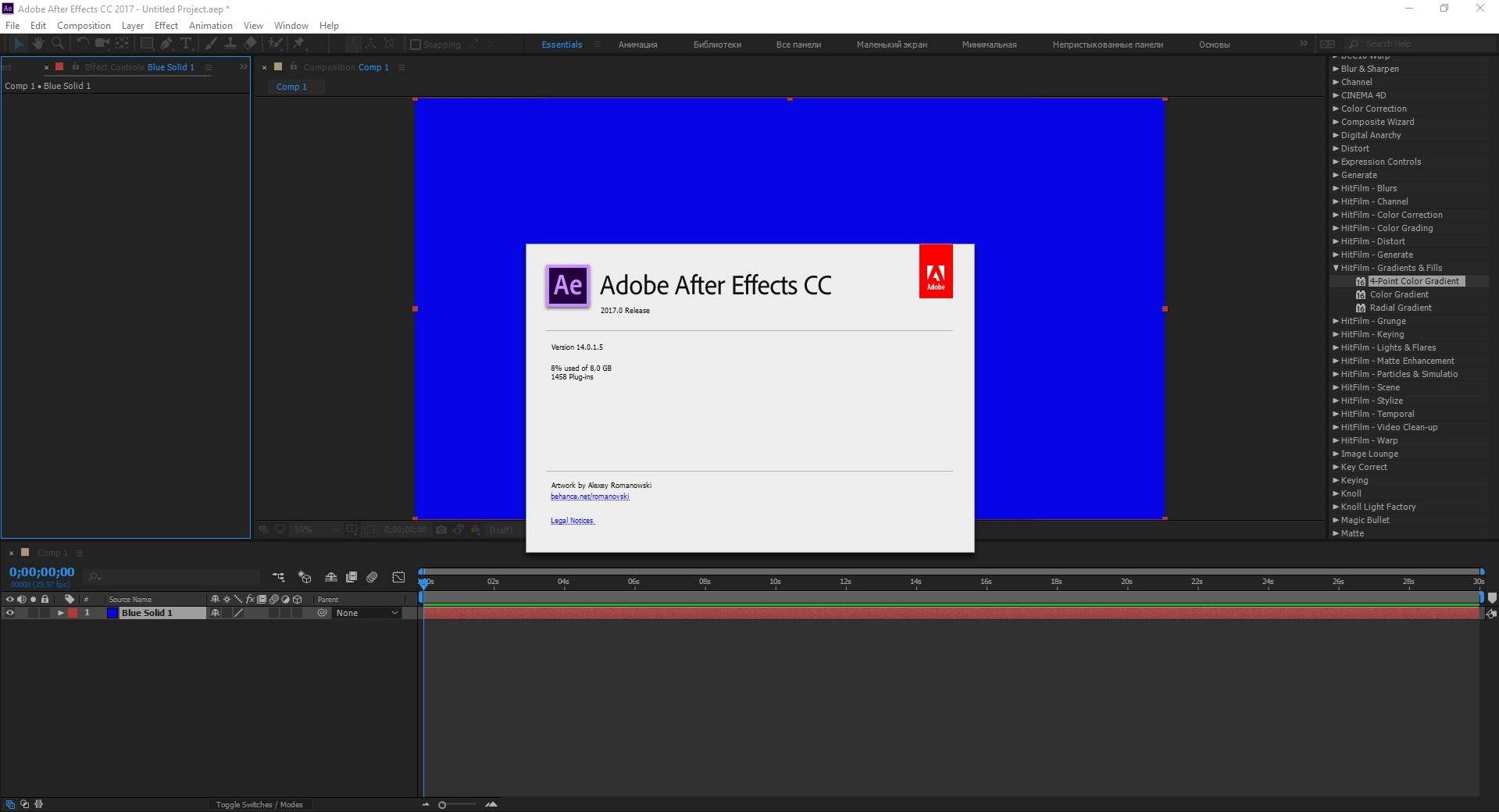Open the Animation menu
Viewport: 1499px width, 812px height.
[211, 26]
